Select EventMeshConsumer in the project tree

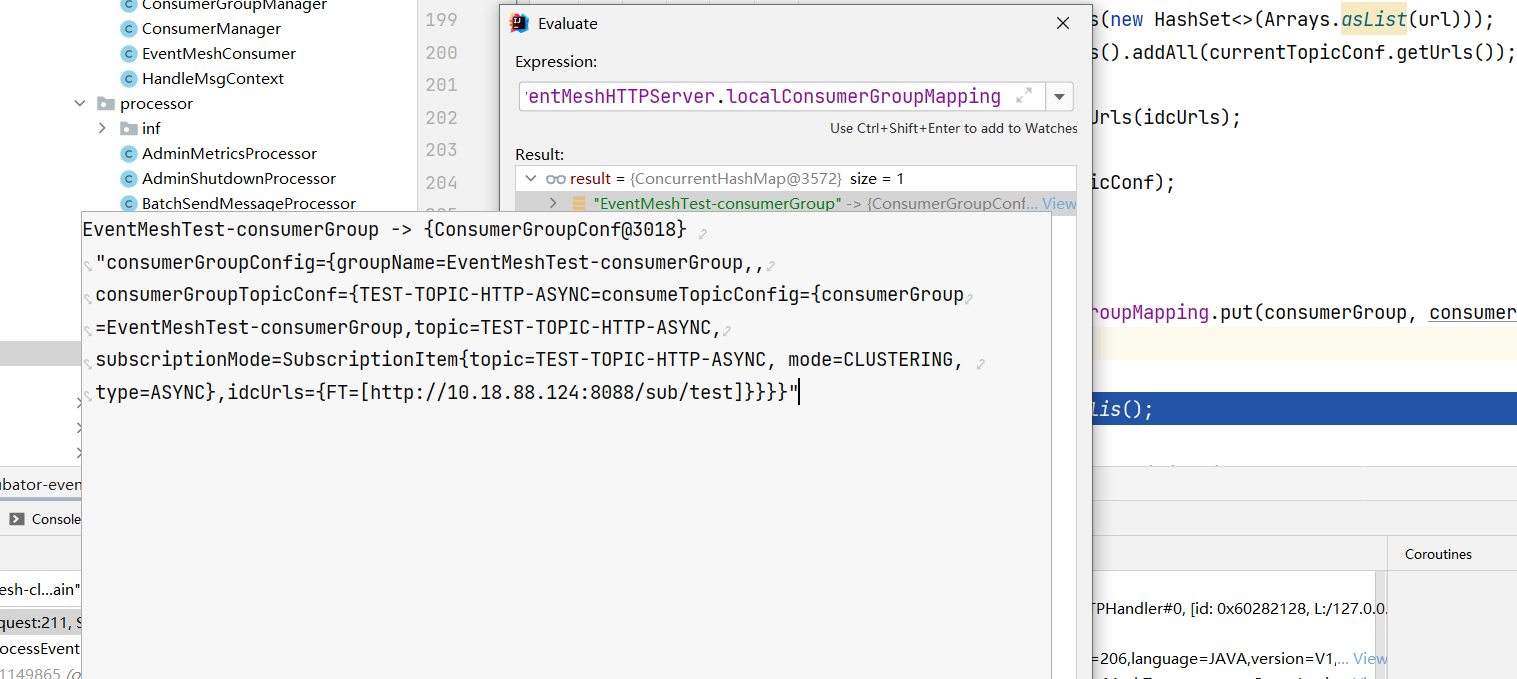(219, 54)
